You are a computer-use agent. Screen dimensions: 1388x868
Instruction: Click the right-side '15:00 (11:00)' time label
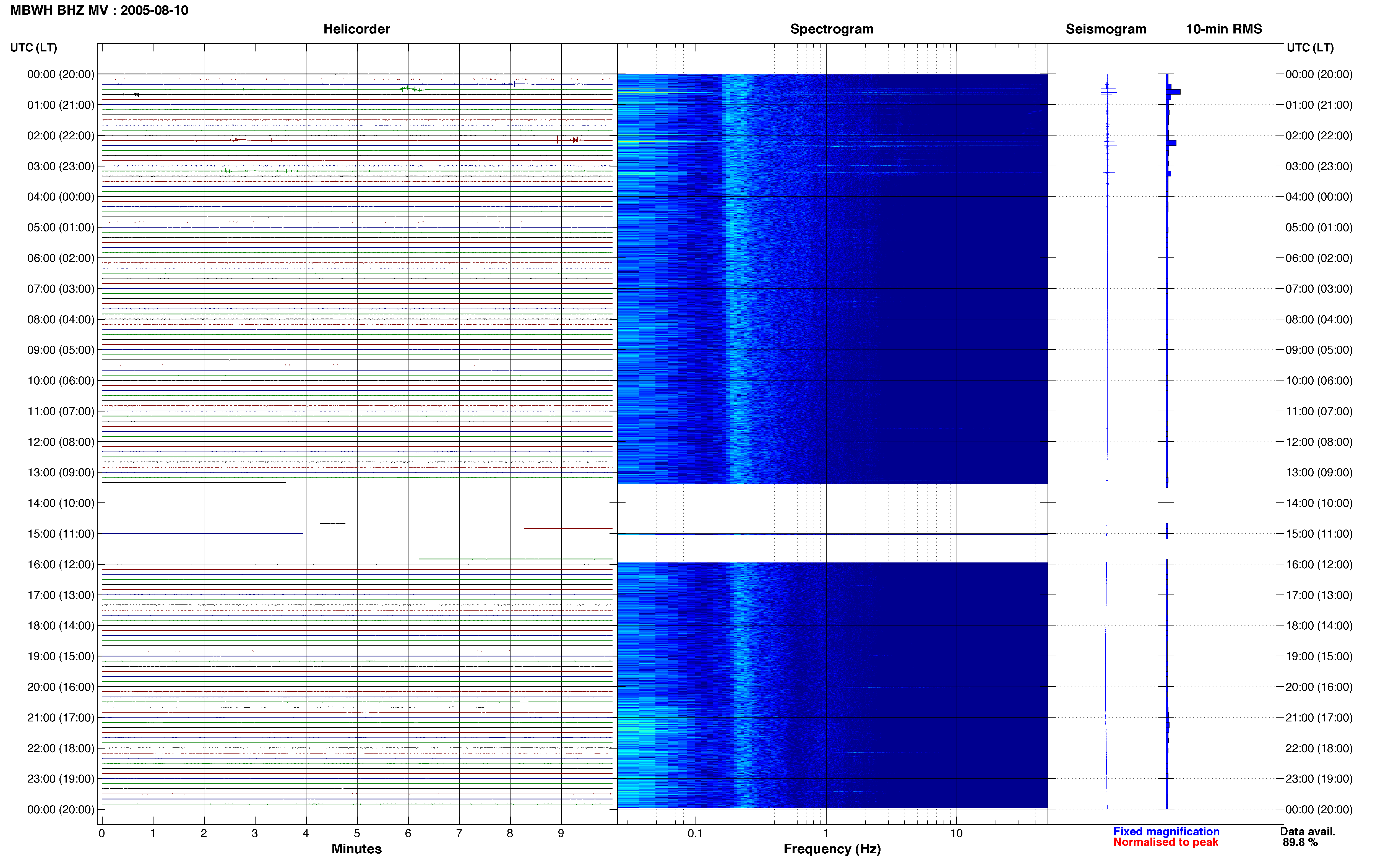pos(1319,534)
